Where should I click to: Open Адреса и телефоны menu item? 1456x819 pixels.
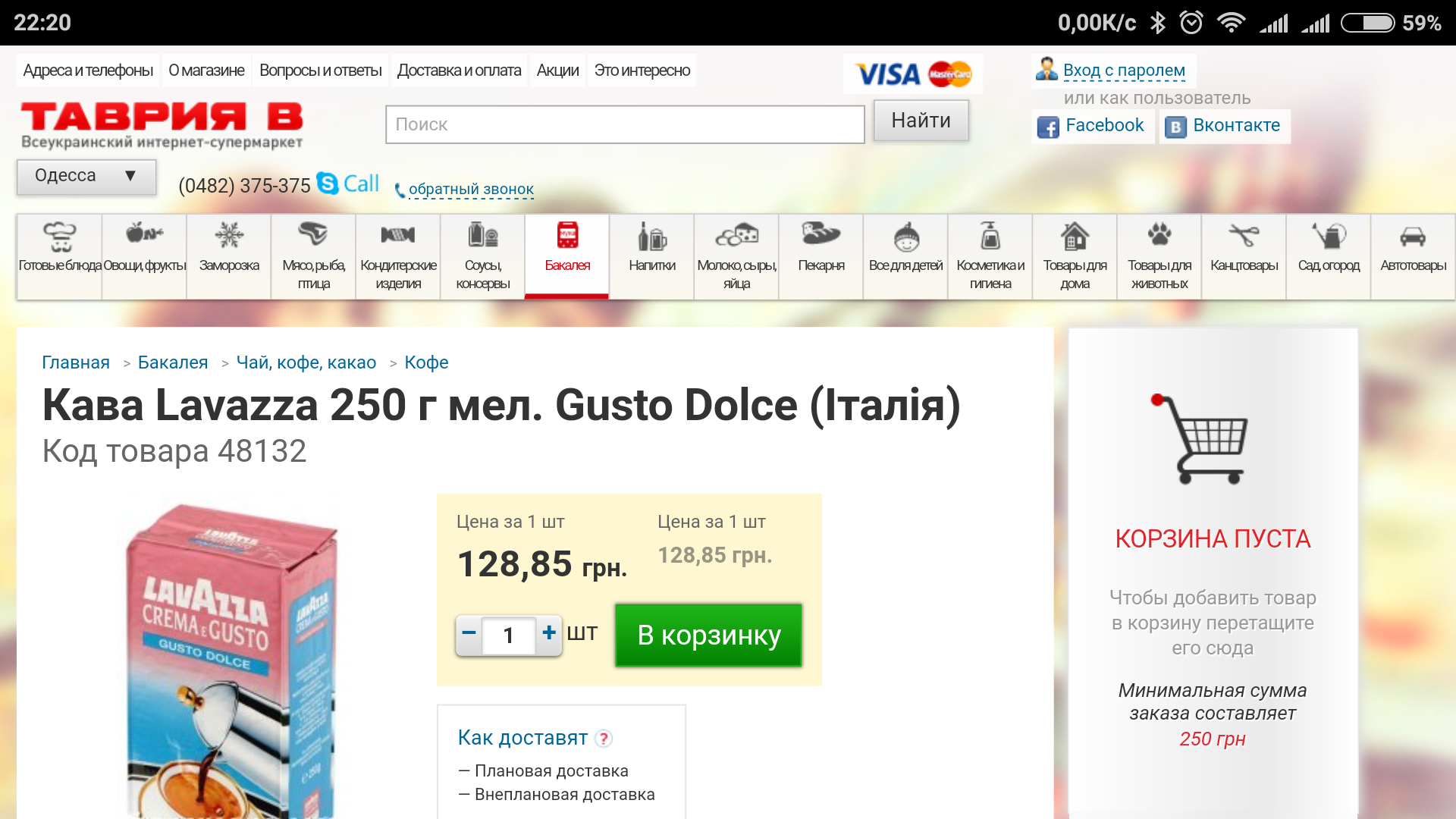pos(88,71)
